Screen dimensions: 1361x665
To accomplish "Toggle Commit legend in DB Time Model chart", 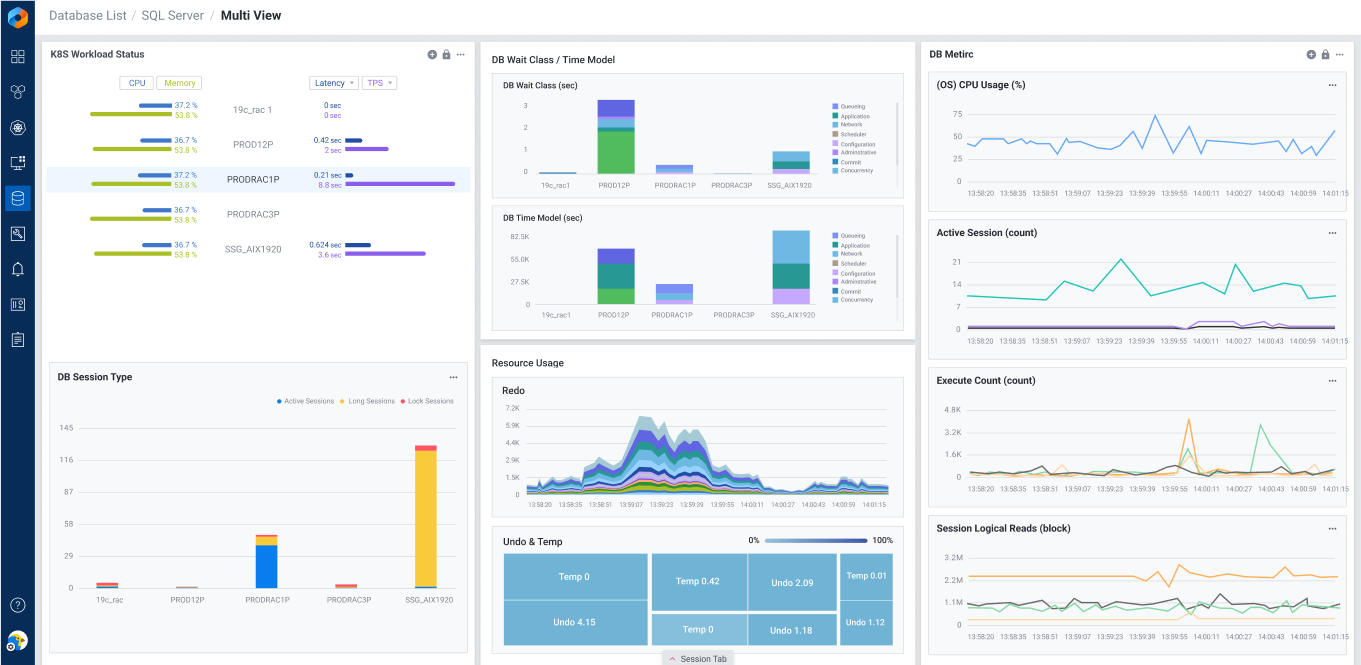I will (846, 291).
